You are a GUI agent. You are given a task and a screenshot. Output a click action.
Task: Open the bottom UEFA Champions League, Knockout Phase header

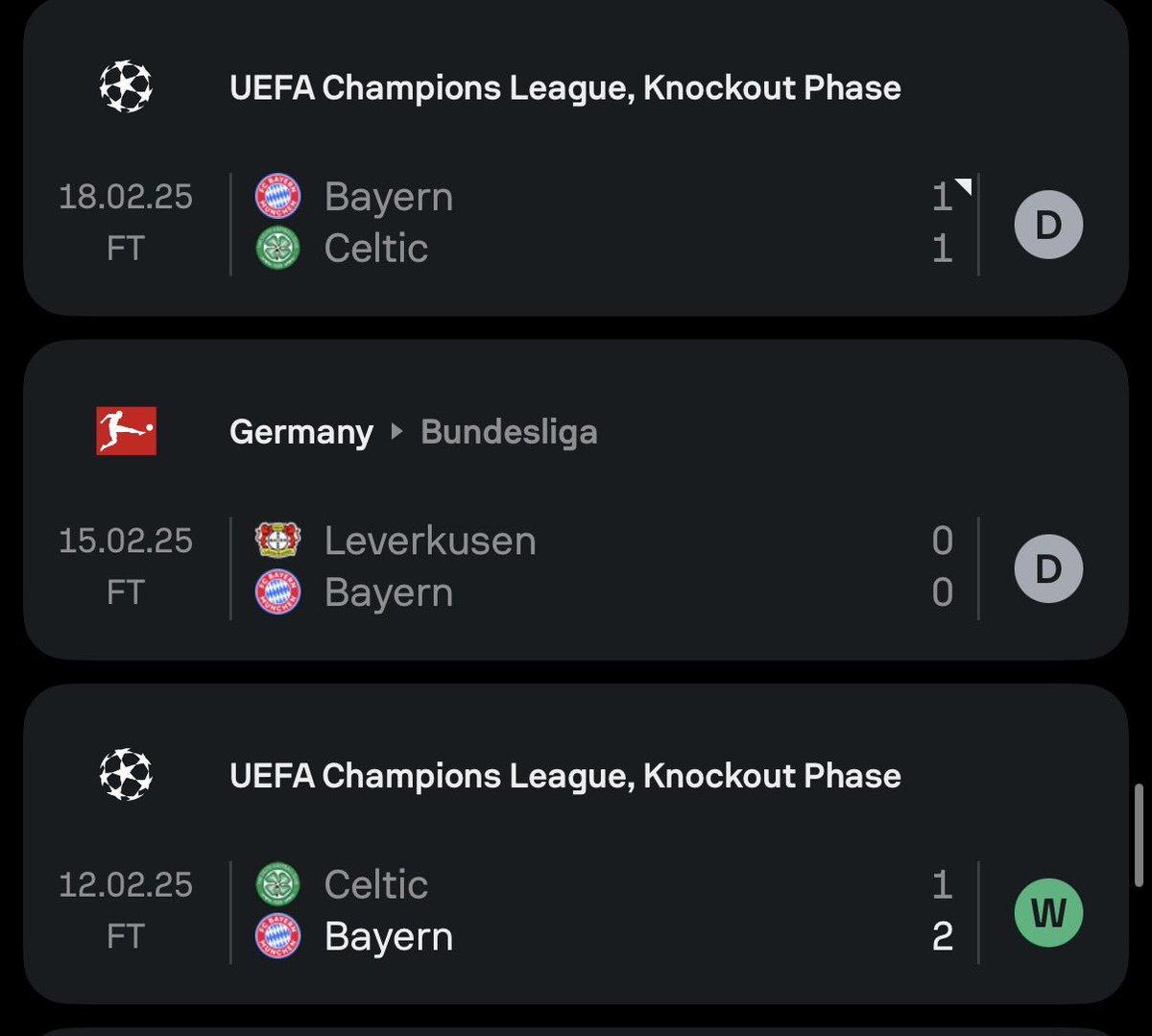pos(565,775)
